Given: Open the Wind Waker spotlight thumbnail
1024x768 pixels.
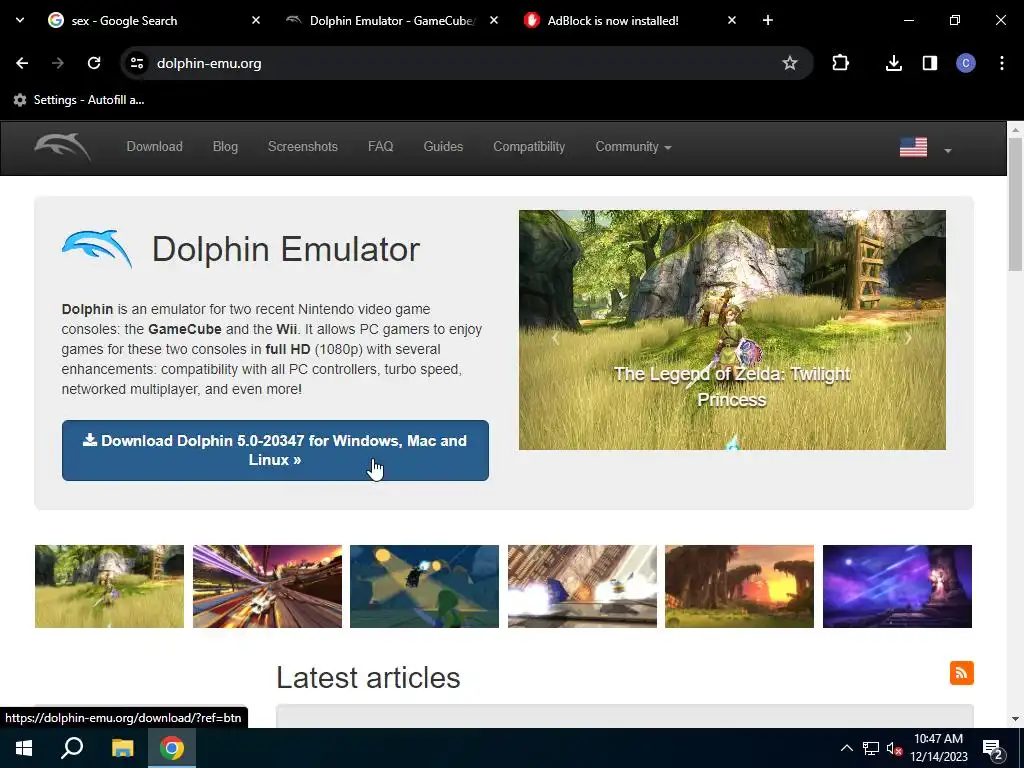Looking at the screenshot, I should (424, 586).
